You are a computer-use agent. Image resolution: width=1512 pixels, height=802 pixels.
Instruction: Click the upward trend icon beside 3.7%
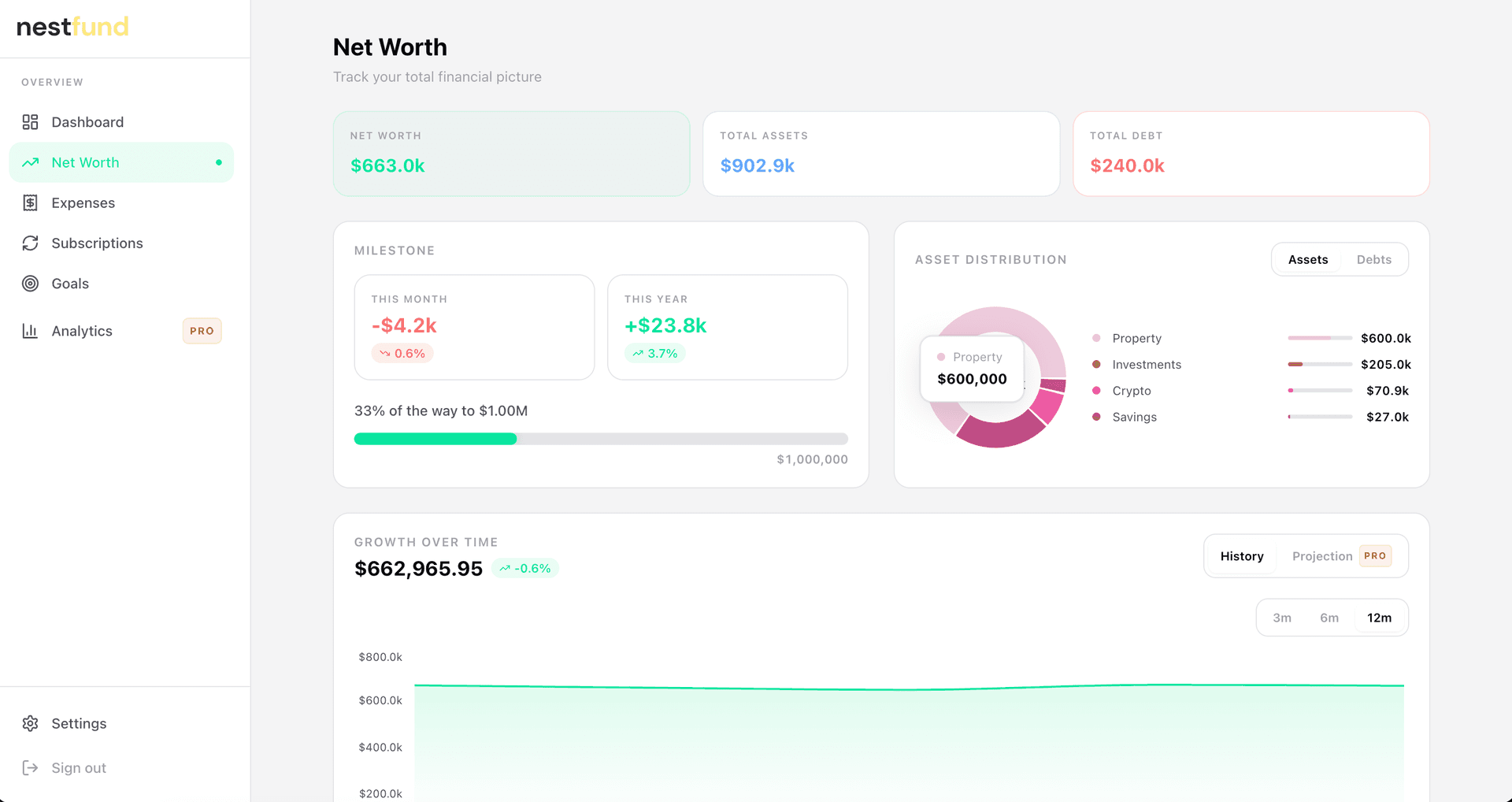(x=638, y=354)
